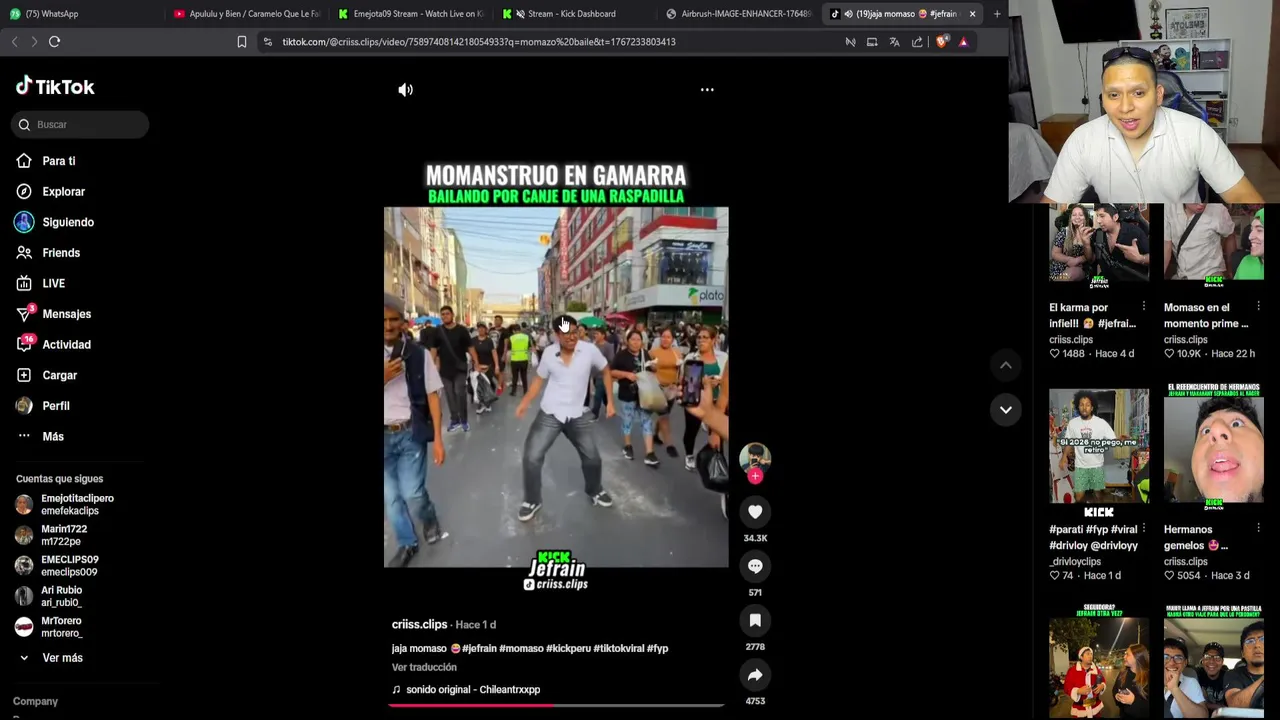Viewport: 1280px width, 720px height.
Task: Bookmark this page in the browser toolbar
Action: click(242, 42)
